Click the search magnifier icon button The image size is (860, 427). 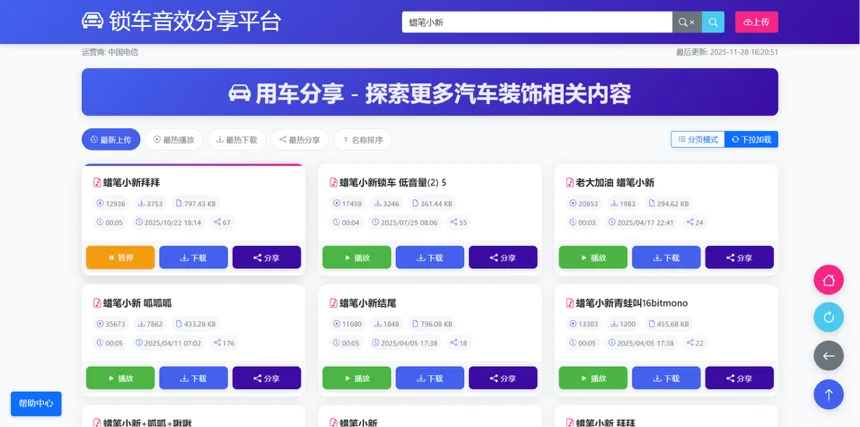coord(713,22)
